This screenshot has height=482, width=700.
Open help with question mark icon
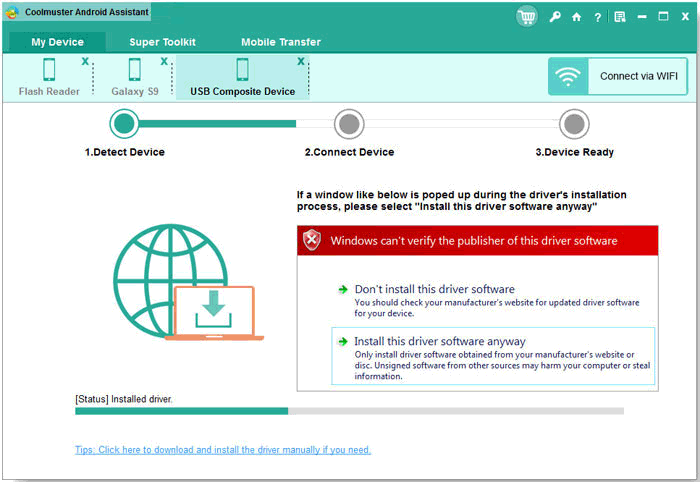point(597,17)
